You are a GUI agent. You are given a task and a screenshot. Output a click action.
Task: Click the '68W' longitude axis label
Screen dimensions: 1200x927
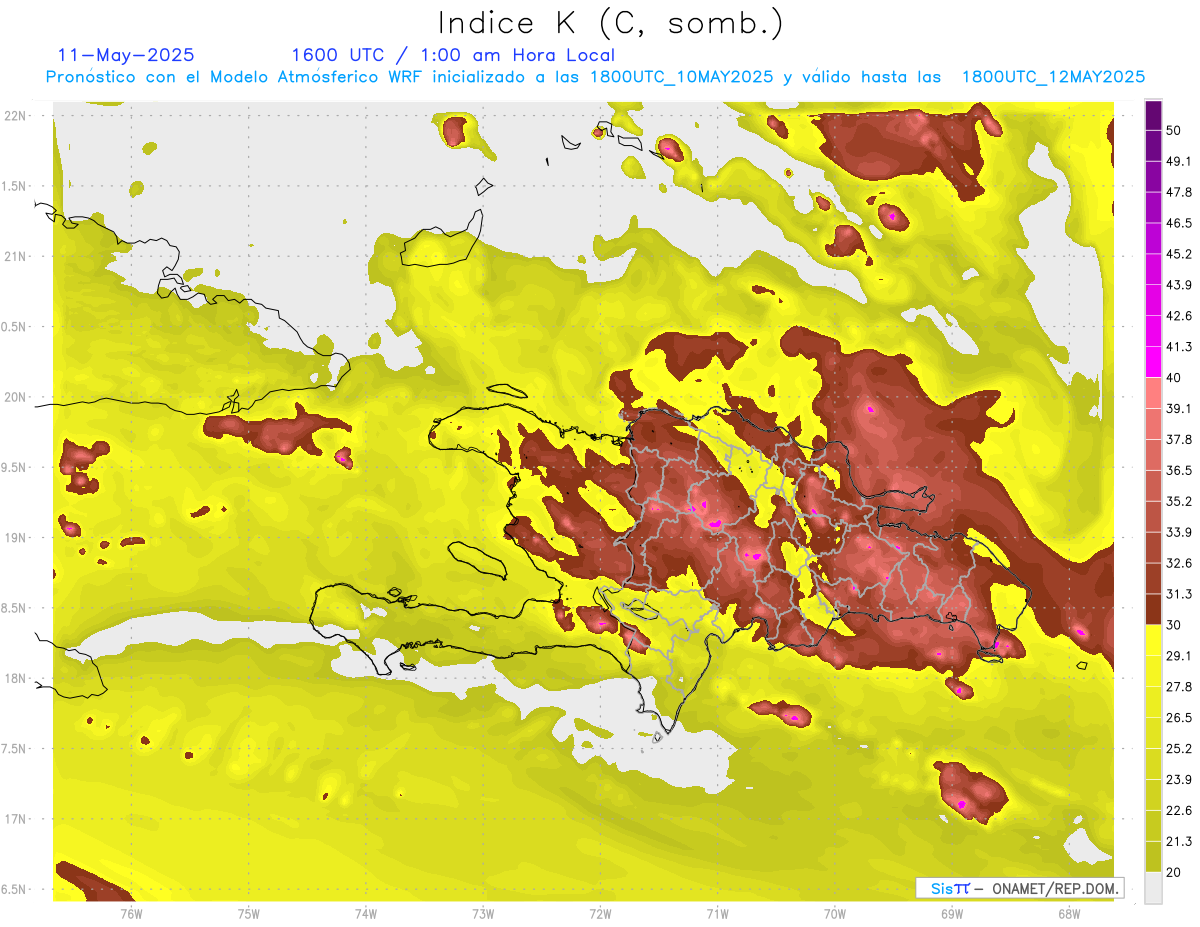[1069, 915]
